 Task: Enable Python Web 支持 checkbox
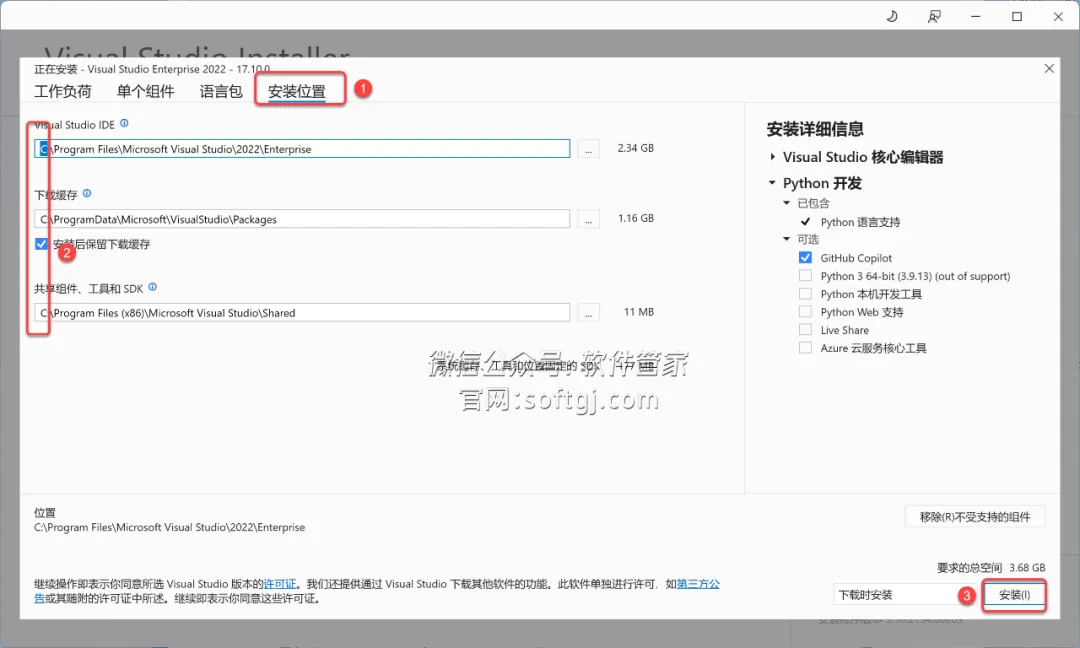point(805,311)
